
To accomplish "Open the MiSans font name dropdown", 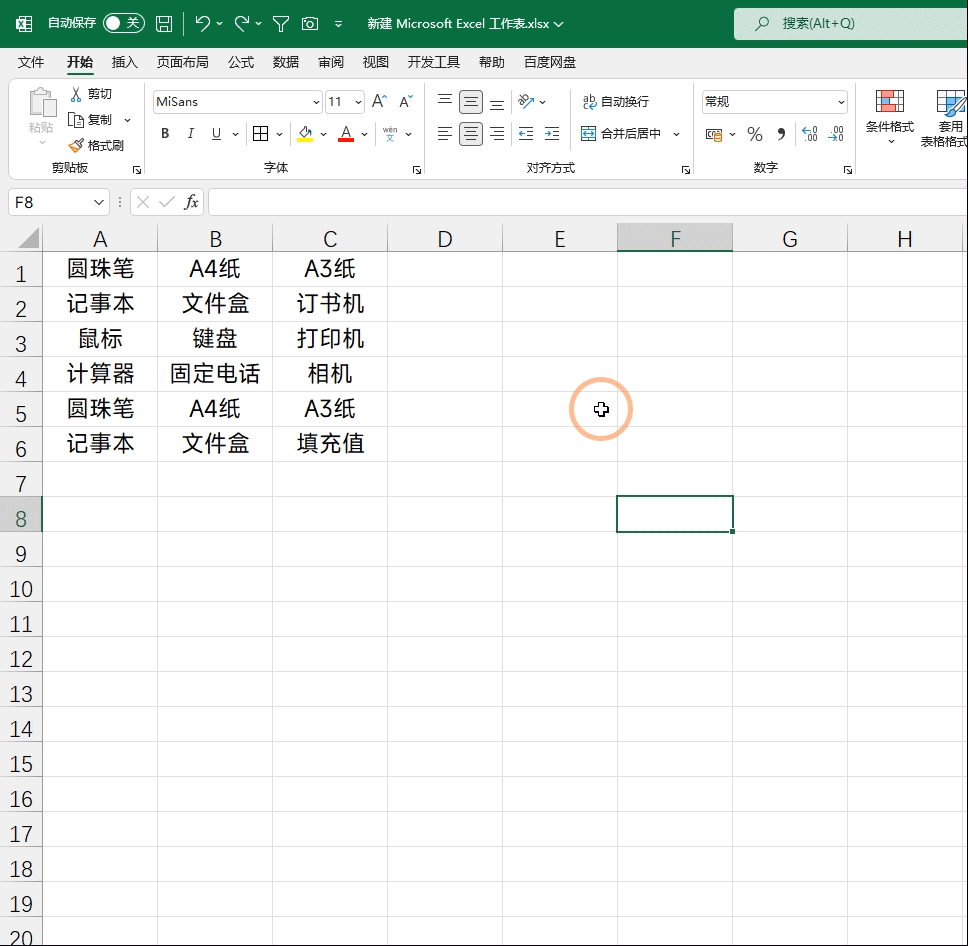I will 316,101.
